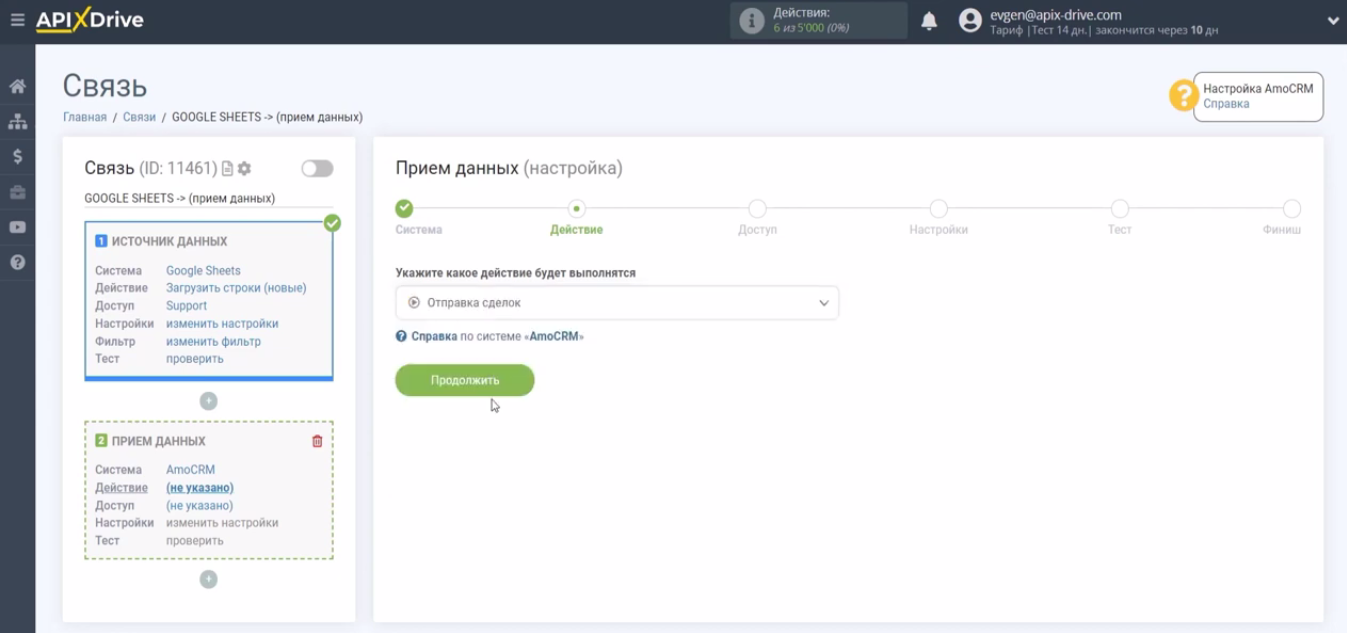
Task: Click Загрузить строки (новые) link
Action: pyautogui.click(x=236, y=288)
